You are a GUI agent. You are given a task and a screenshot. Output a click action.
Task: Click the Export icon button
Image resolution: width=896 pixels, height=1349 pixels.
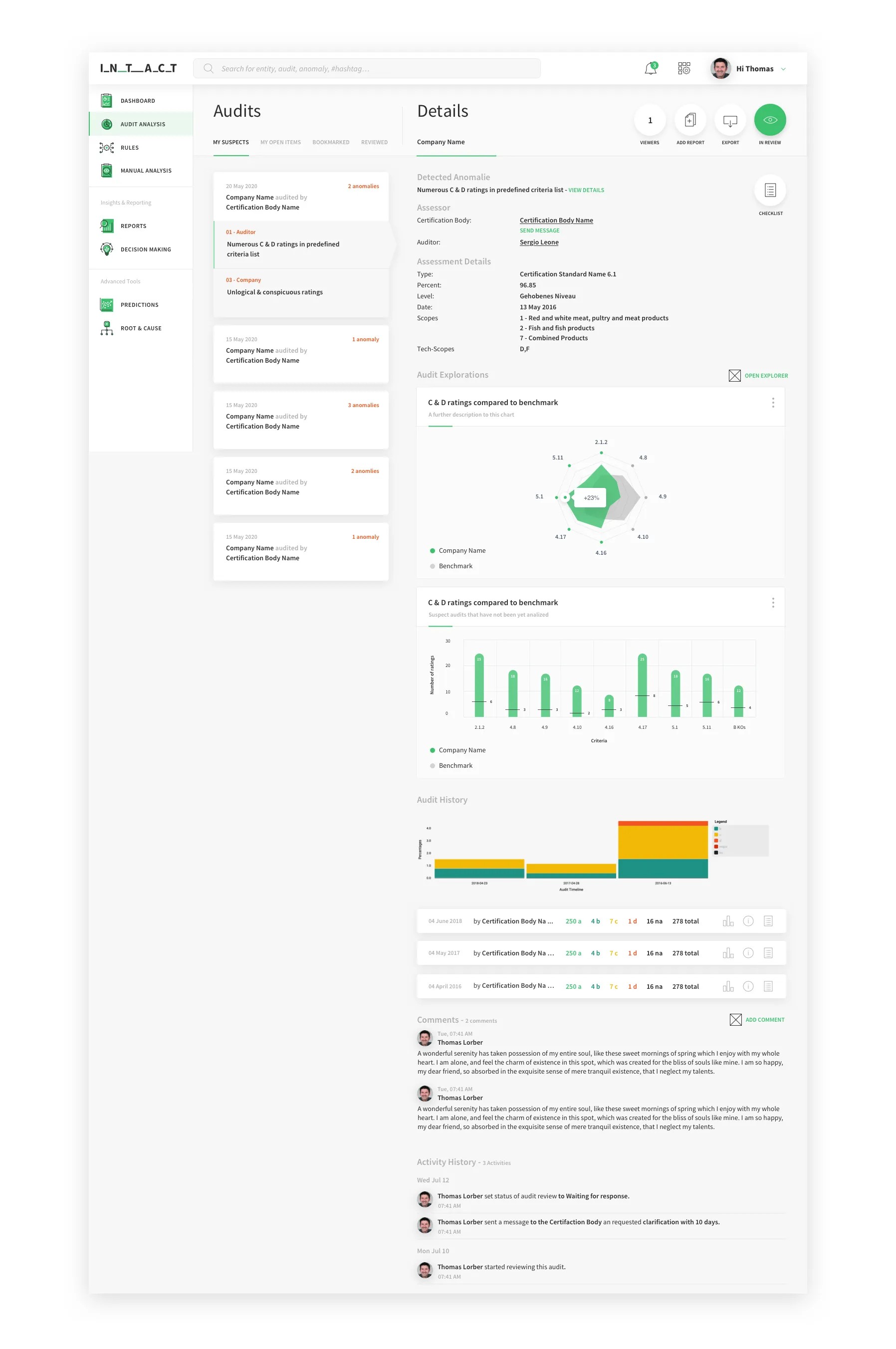[x=730, y=121]
